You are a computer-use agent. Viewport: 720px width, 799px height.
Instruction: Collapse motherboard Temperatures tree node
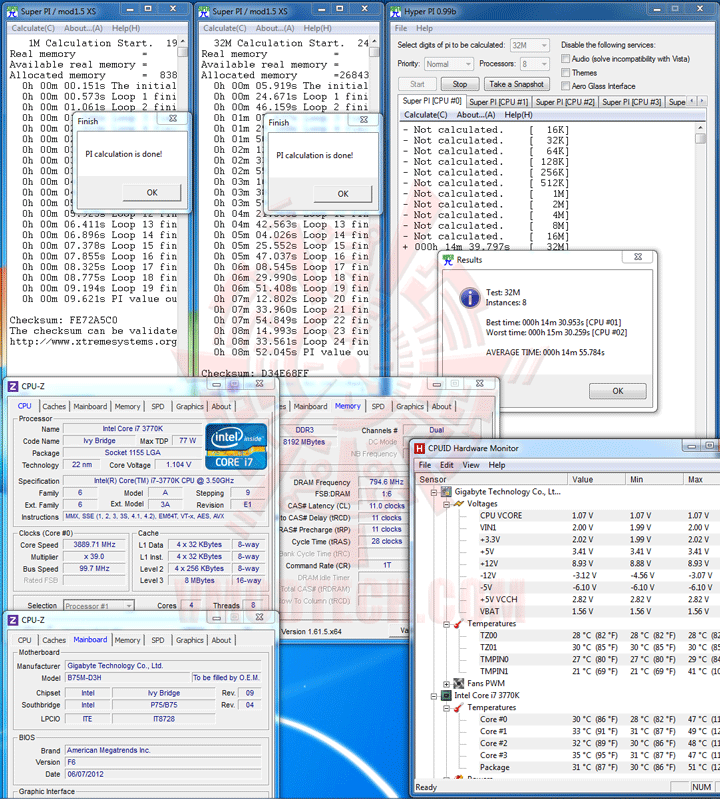point(446,624)
